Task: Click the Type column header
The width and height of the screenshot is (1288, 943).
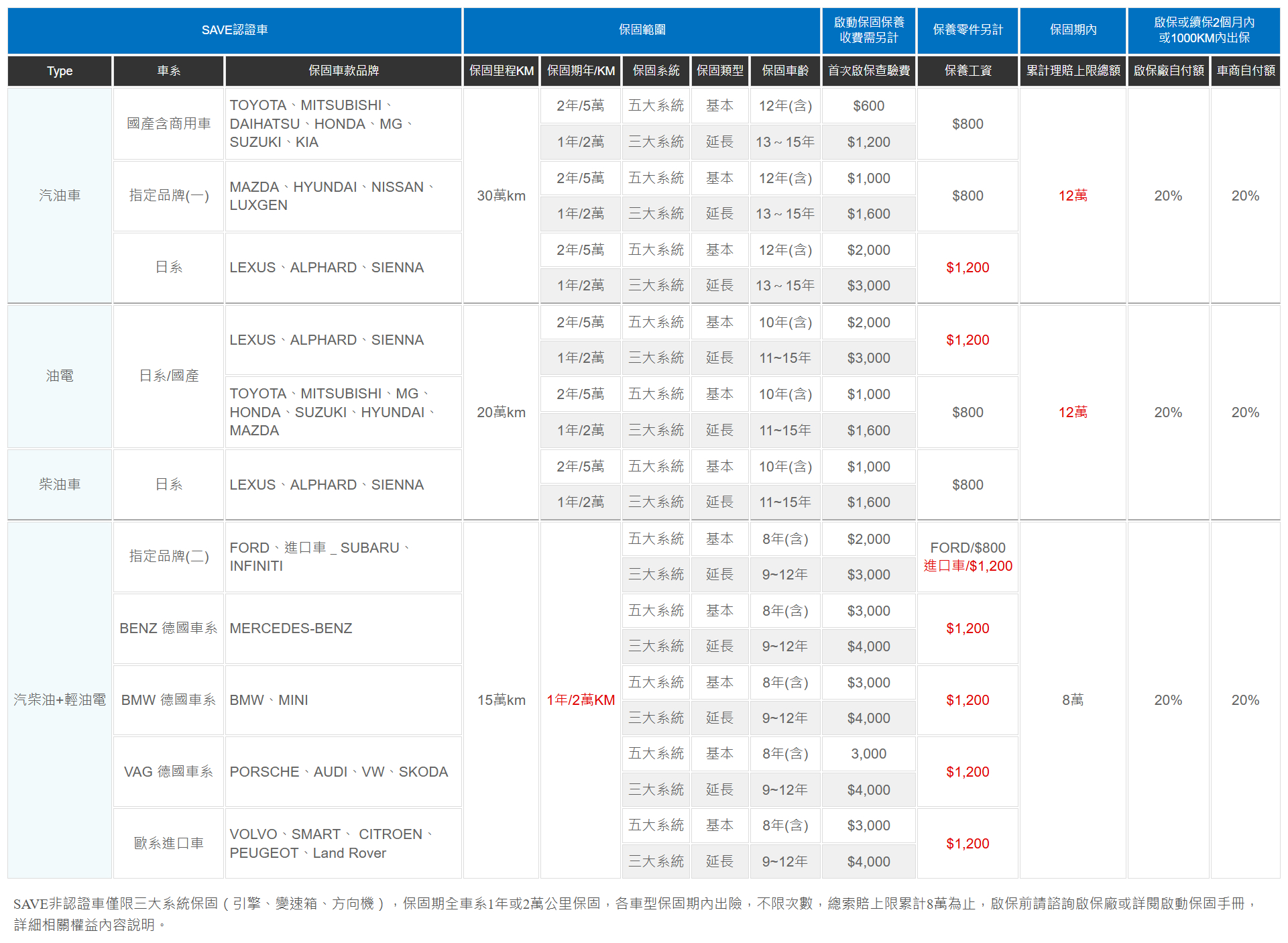Action: tap(60, 71)
